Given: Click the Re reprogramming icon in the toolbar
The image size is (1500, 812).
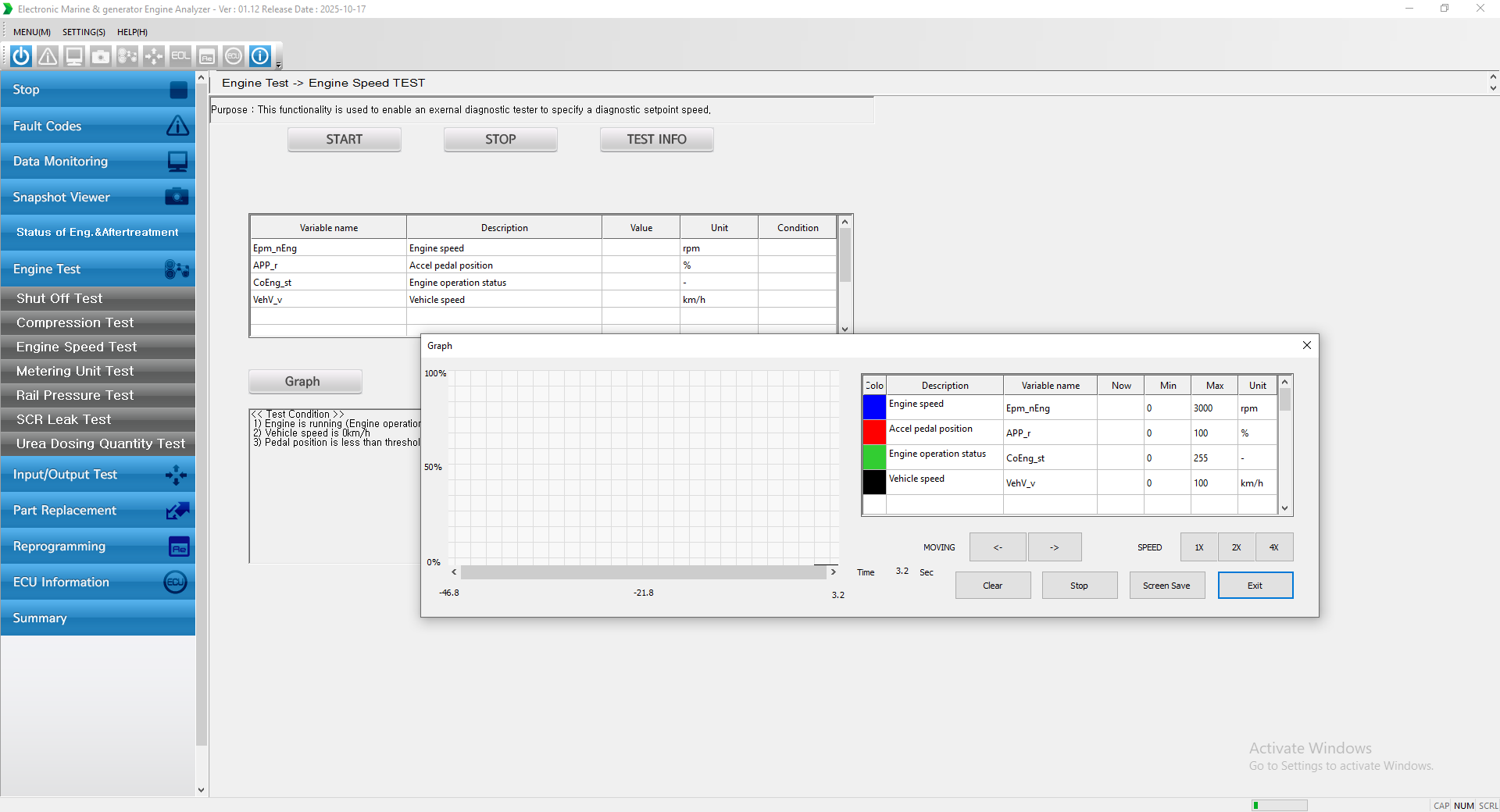Looking at the screenshot, I should 207,56.
